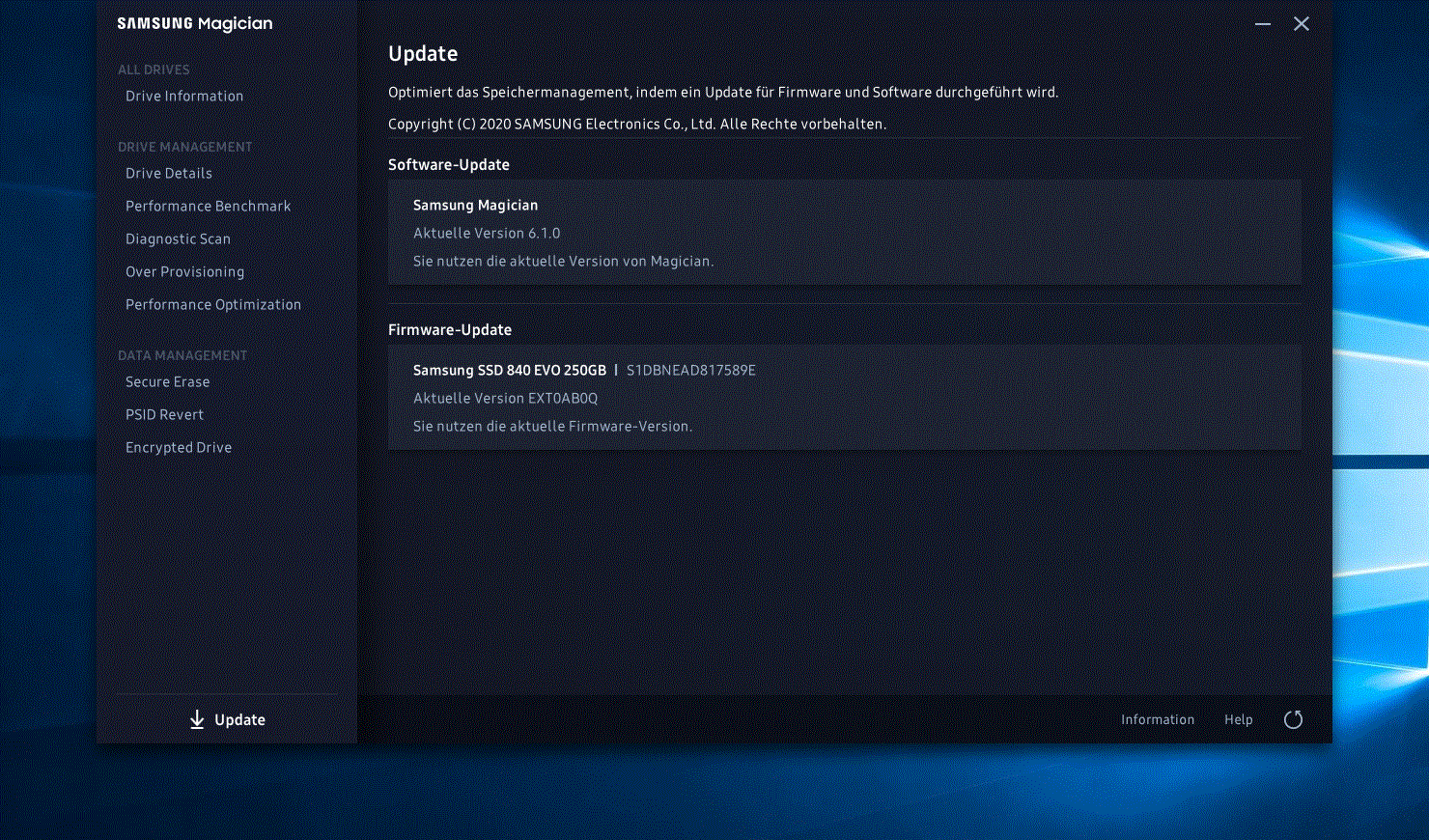This screenshot has height=840, width=1429.
Task: Click the 'Optimiert das Speichermanagement' description line
Action: tap(723, 93)
